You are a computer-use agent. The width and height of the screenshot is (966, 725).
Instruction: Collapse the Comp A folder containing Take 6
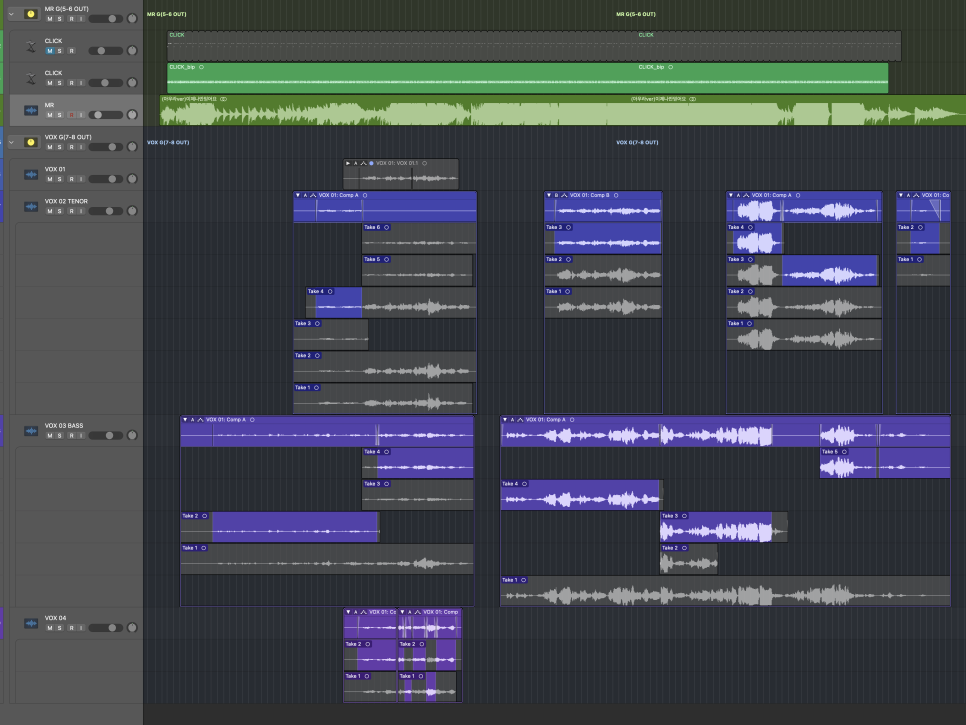tap(298, 195)
